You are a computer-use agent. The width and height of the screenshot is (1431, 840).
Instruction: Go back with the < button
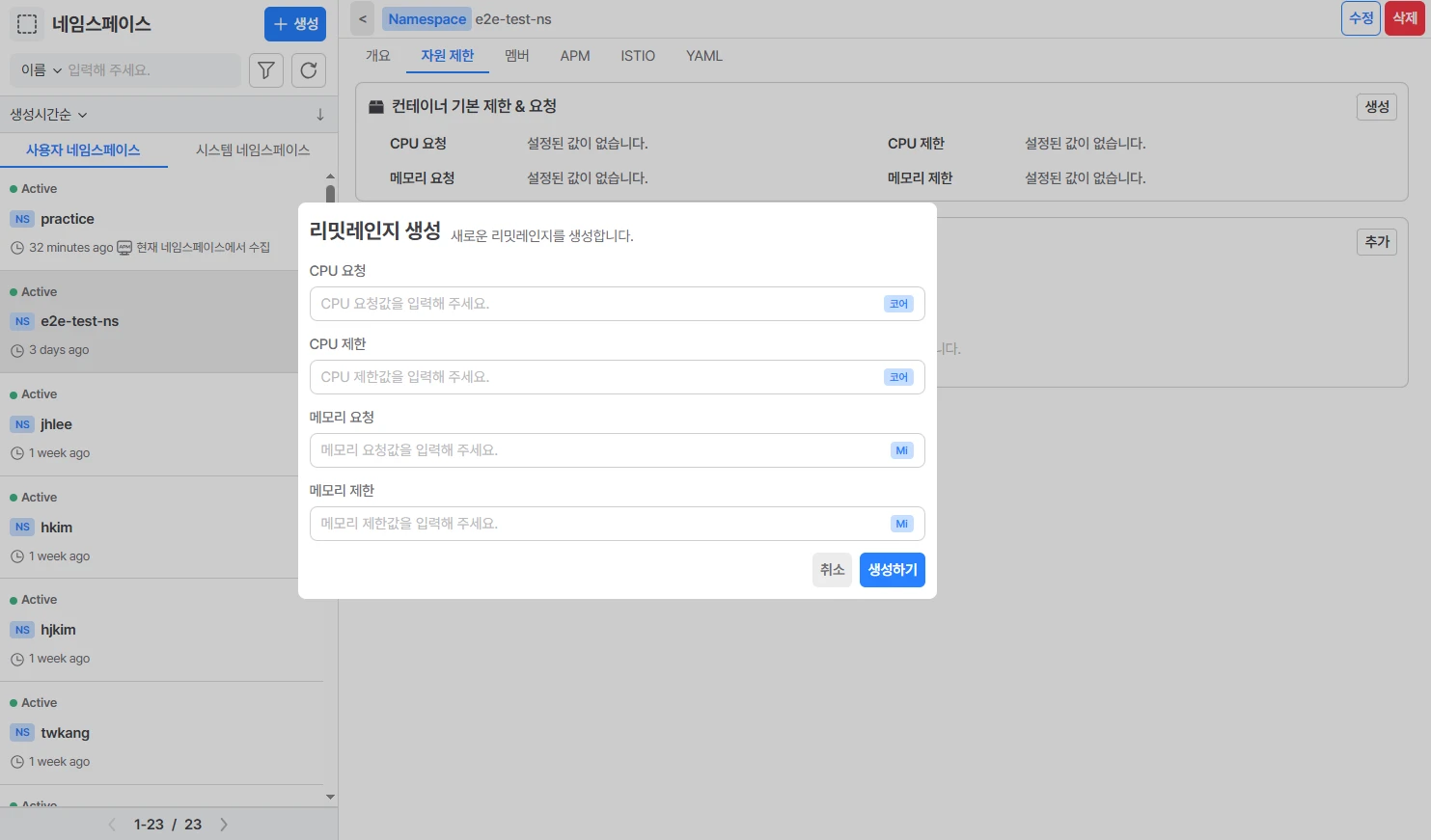click(x=363, y=18)
